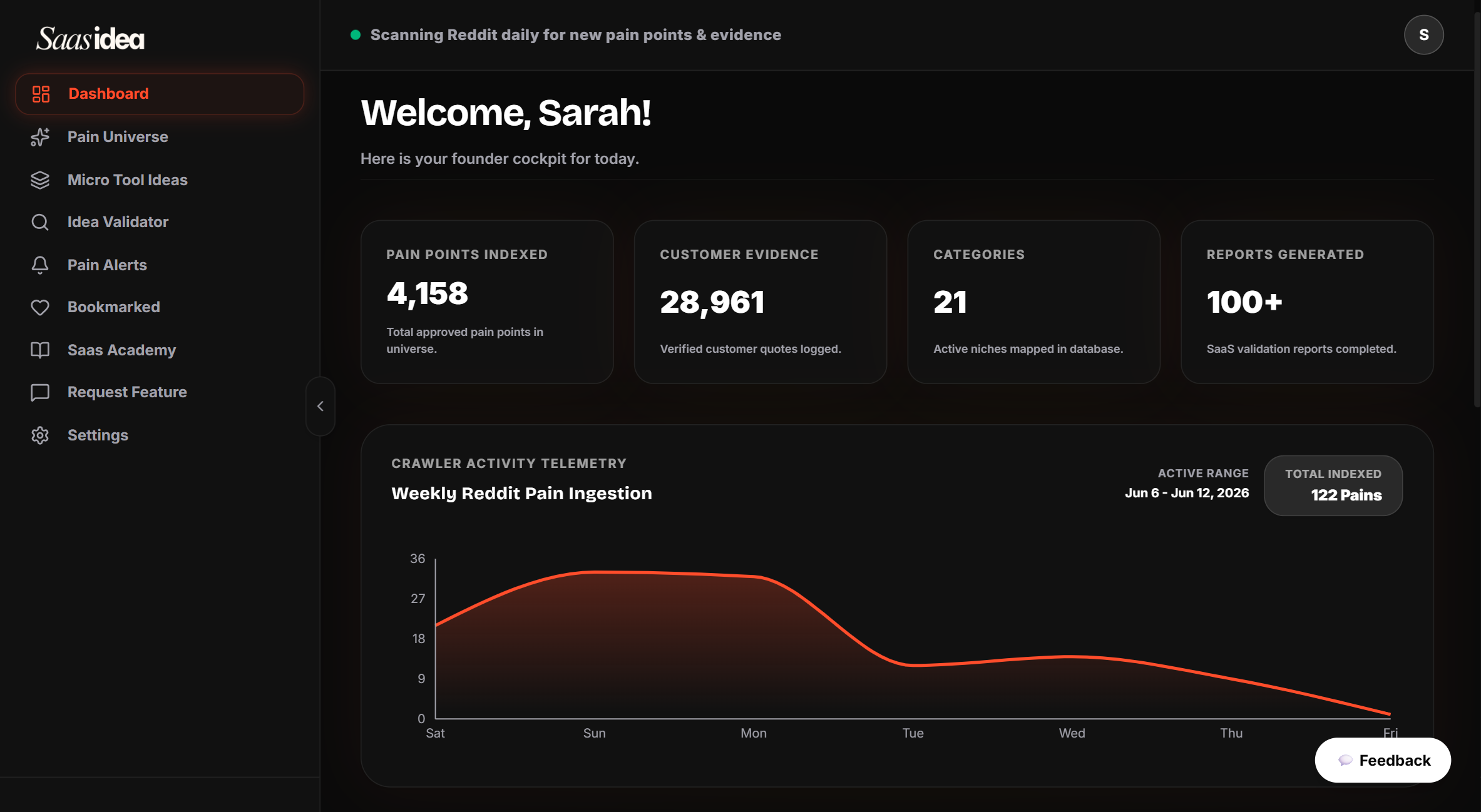Click the 100+ reports value
The image size is (1481, 812).
(x=1244, y=302)
